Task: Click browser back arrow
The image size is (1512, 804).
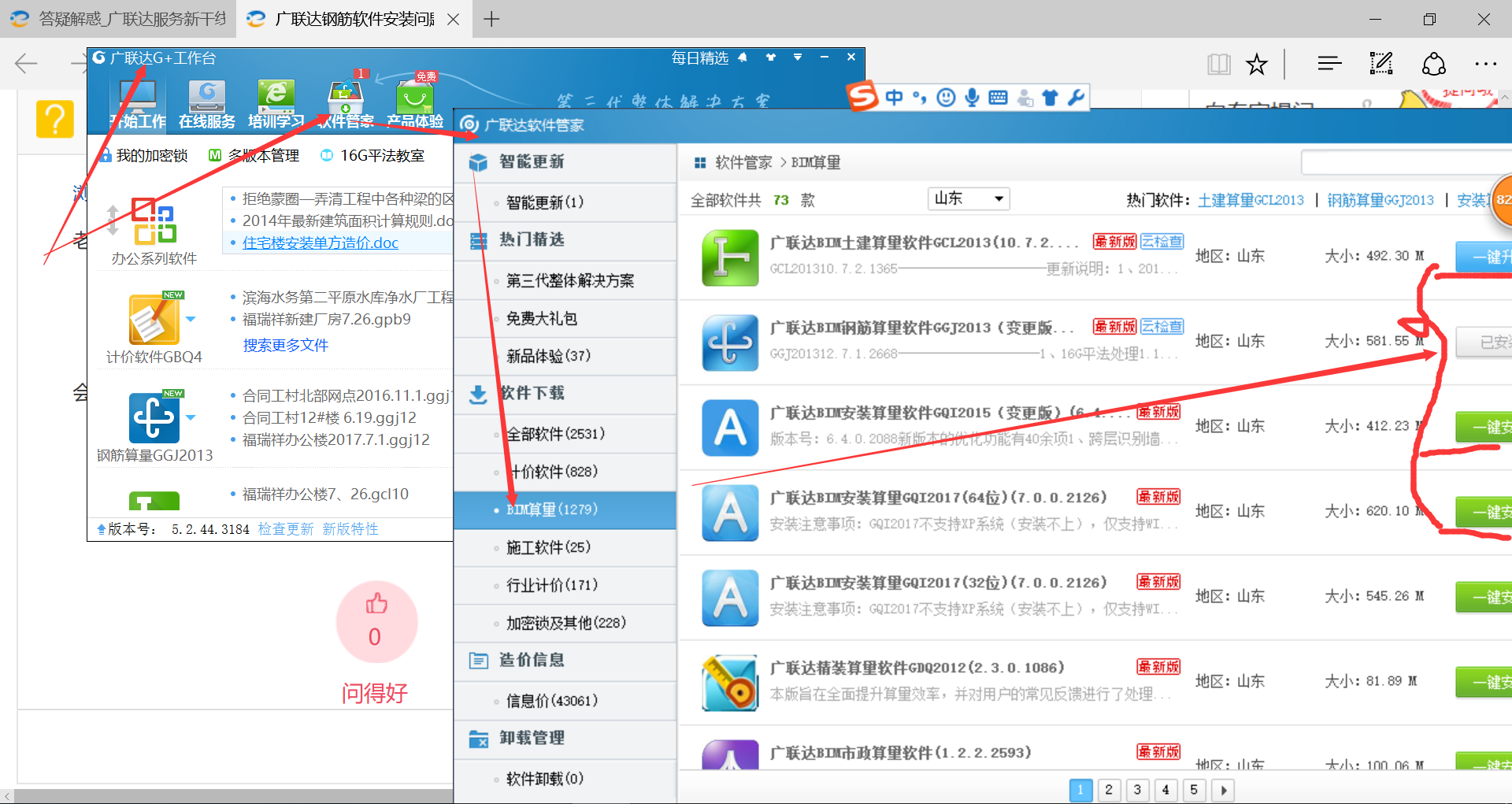Action: pos(26,64)
